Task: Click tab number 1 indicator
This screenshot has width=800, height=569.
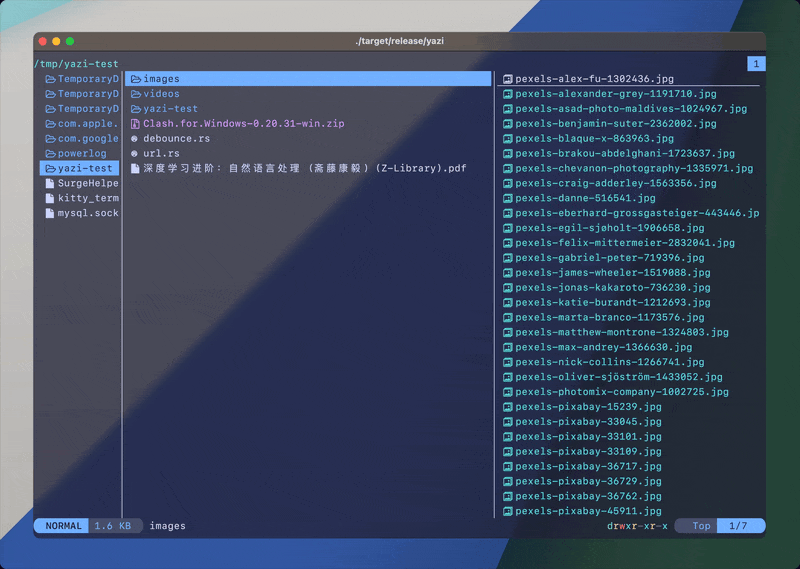Action: [756, 64]
